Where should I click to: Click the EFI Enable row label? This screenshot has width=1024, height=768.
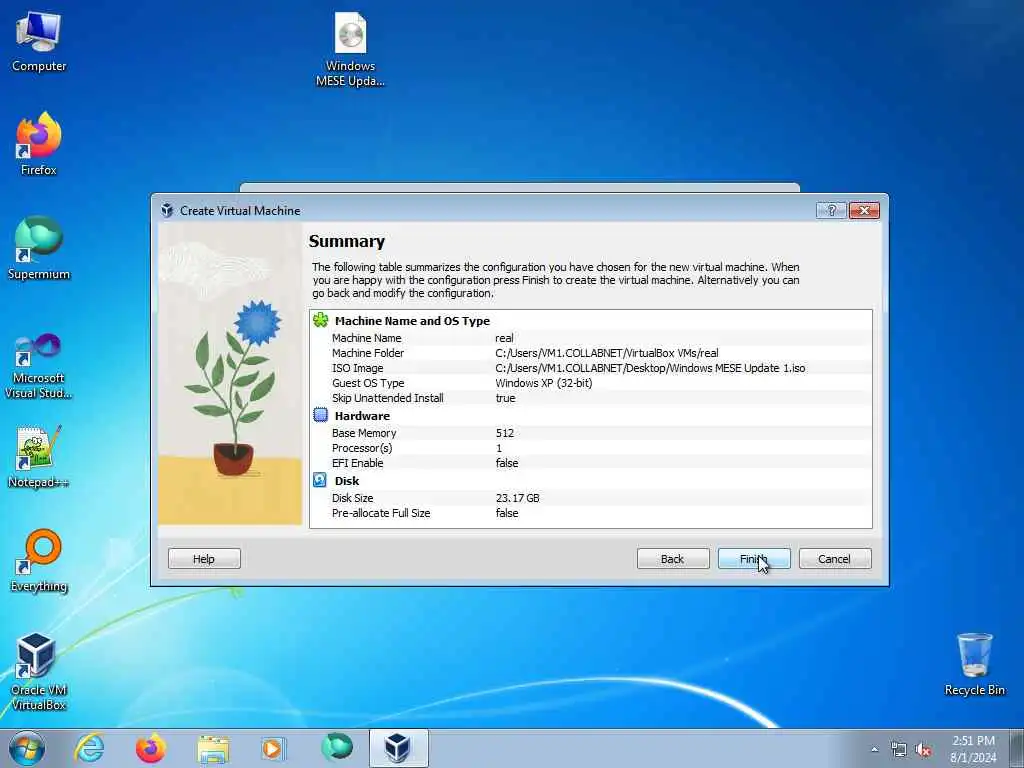(357, 463)
